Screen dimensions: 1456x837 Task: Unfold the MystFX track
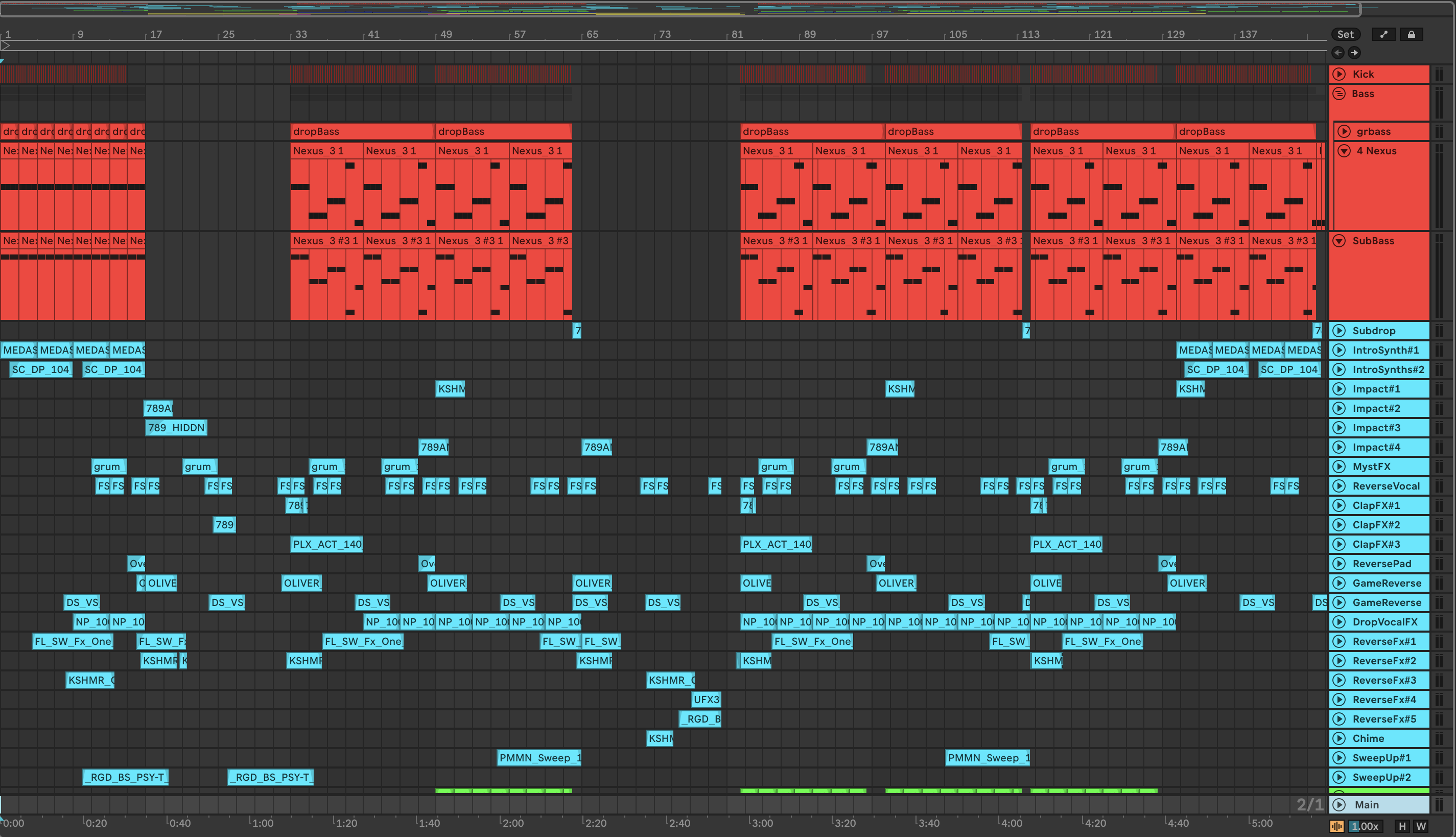pyautogui.click(x=1339, y=467)
